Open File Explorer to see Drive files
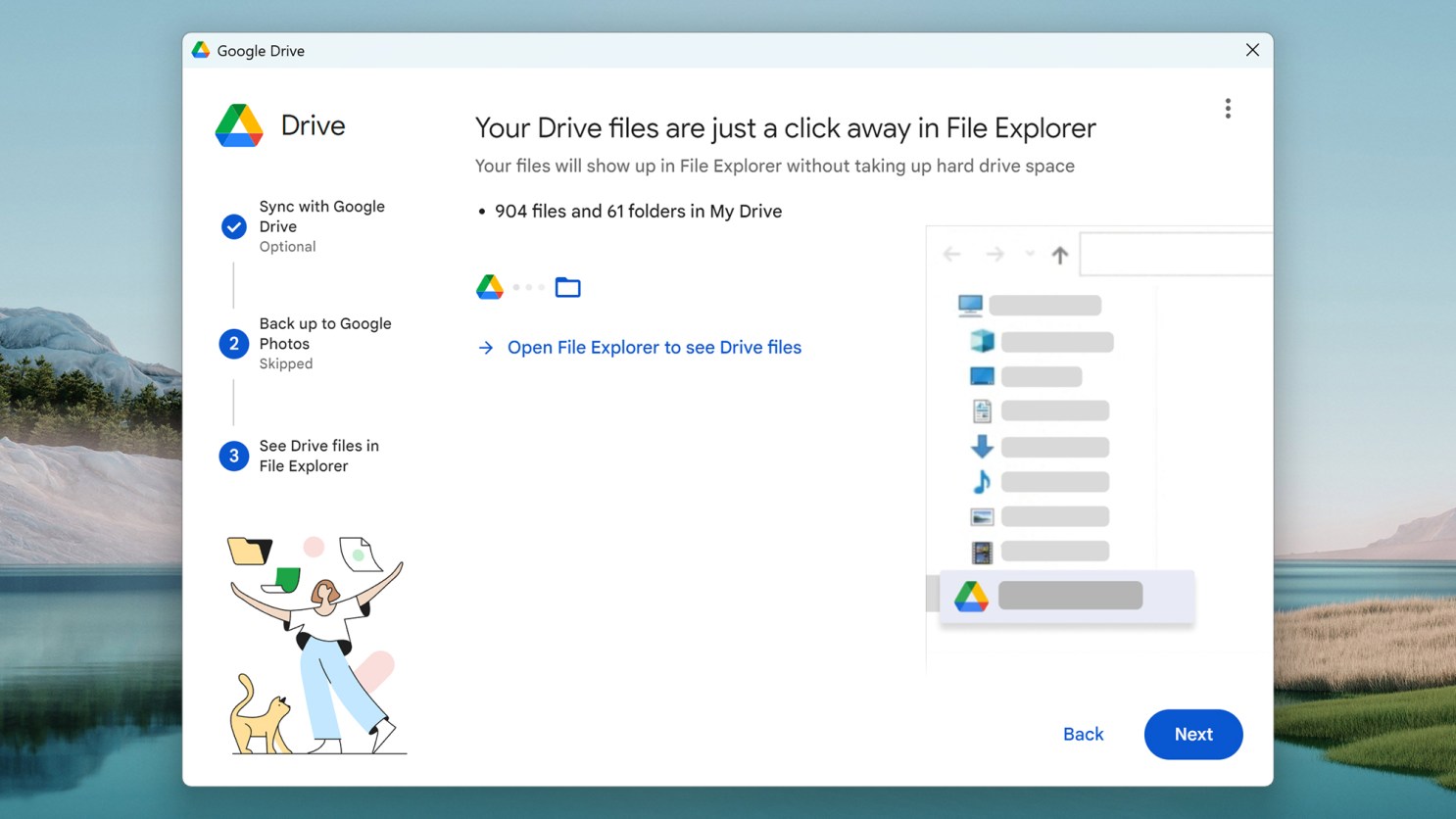 coord(654,347)
